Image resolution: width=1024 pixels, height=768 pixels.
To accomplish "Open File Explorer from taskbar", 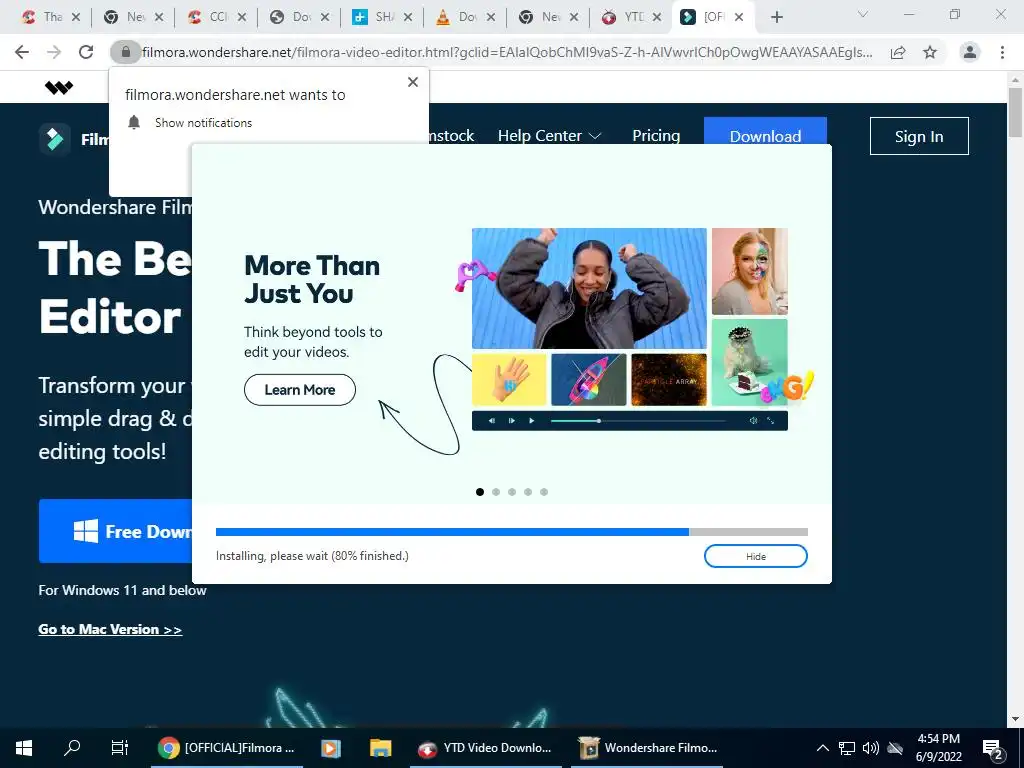I will click(x=380, y=748).
